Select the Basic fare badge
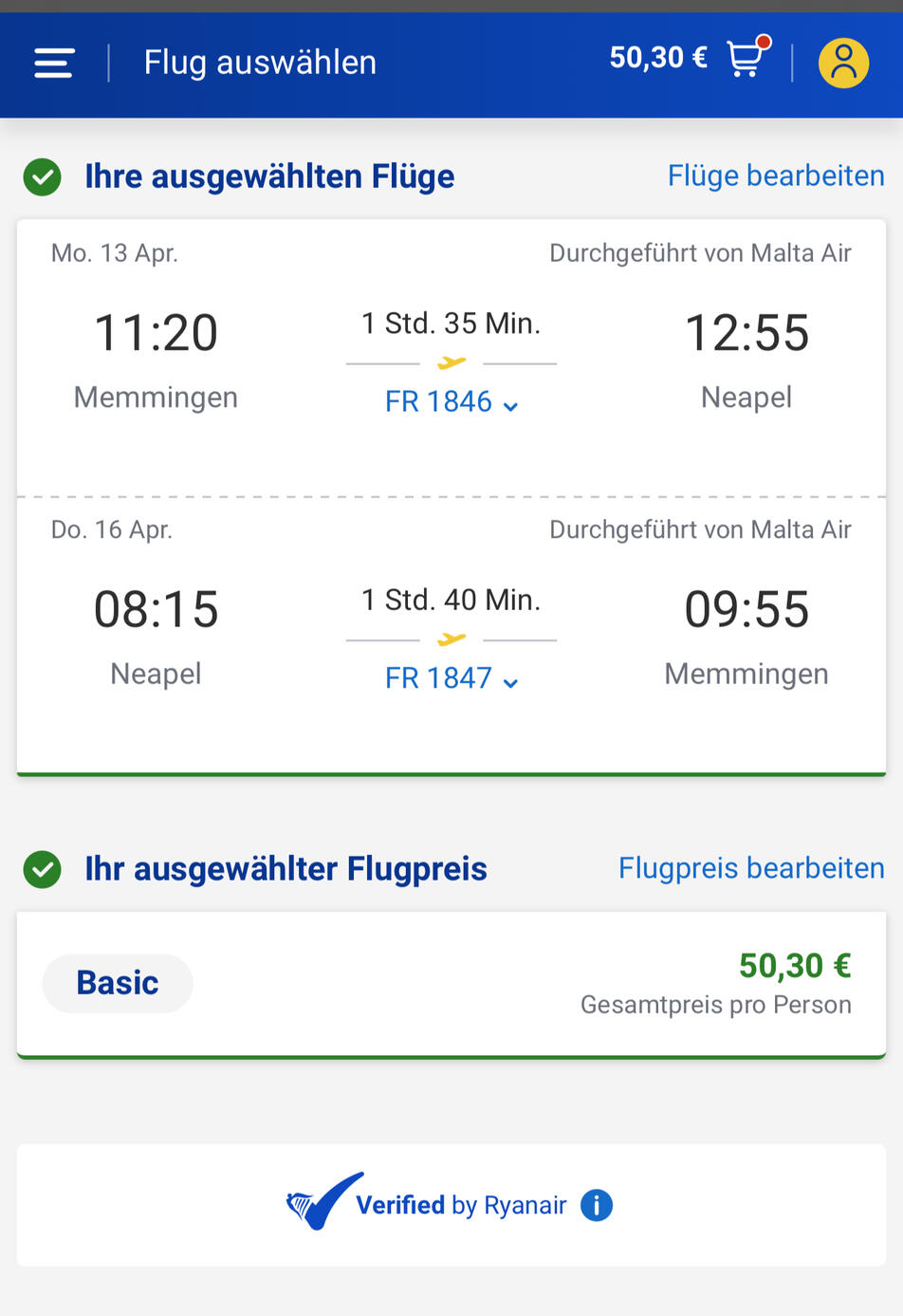 coord(118,983)
